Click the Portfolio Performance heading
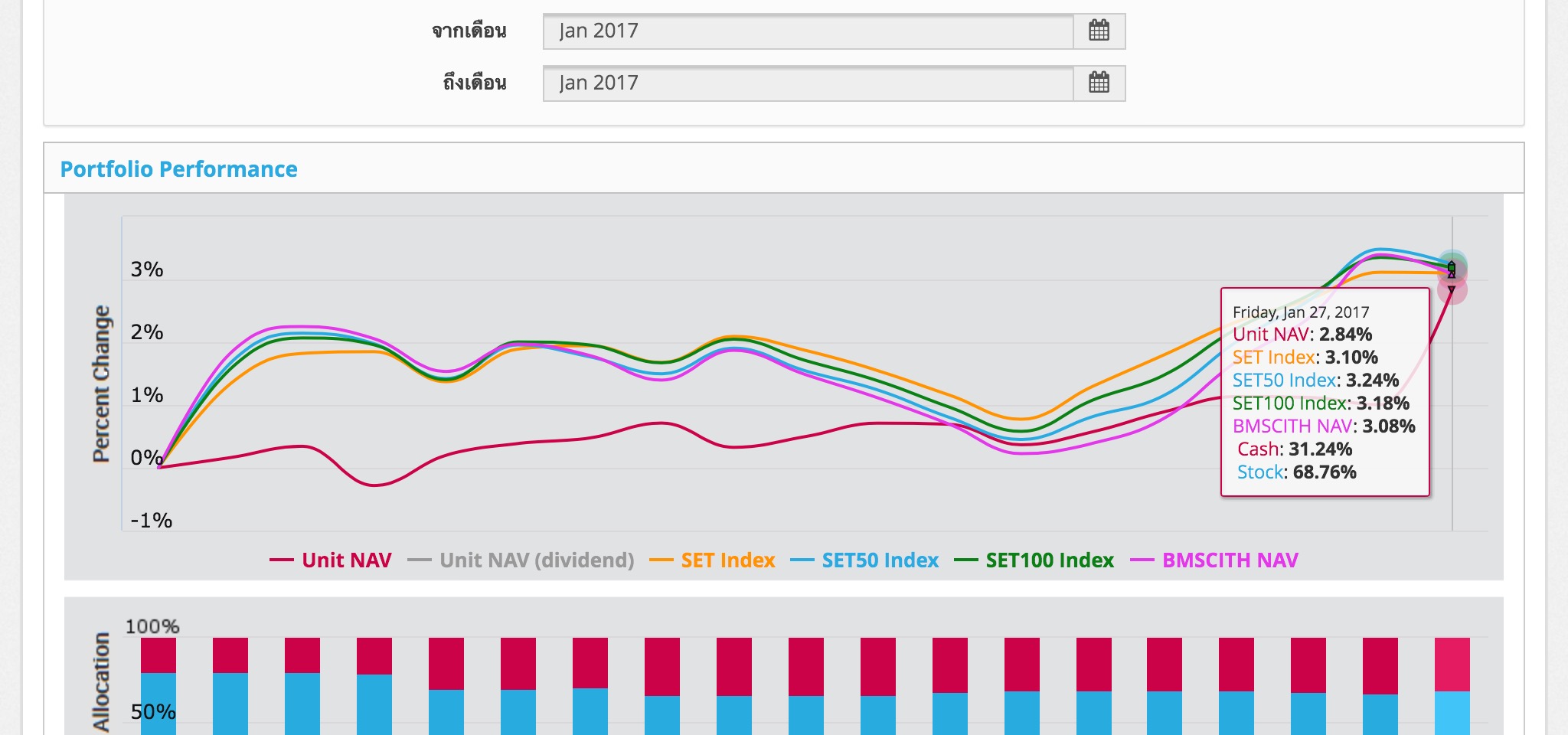This screenshot has width=1568, height=735. click(178, 169)
